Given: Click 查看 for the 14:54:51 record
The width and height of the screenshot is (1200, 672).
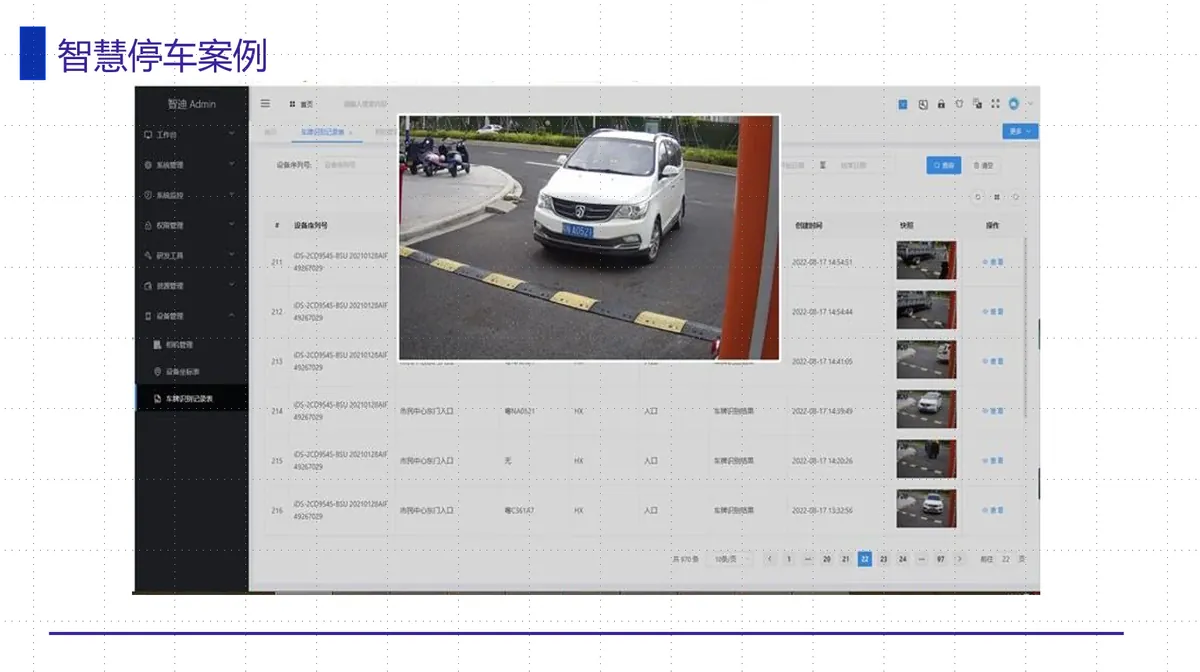Looking at the screenshot, I should [x=993, y=262].
